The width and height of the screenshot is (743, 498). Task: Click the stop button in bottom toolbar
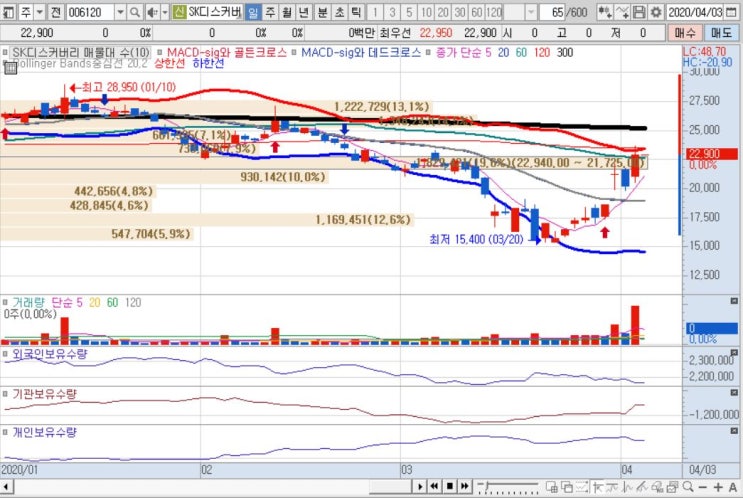point(450,486)
